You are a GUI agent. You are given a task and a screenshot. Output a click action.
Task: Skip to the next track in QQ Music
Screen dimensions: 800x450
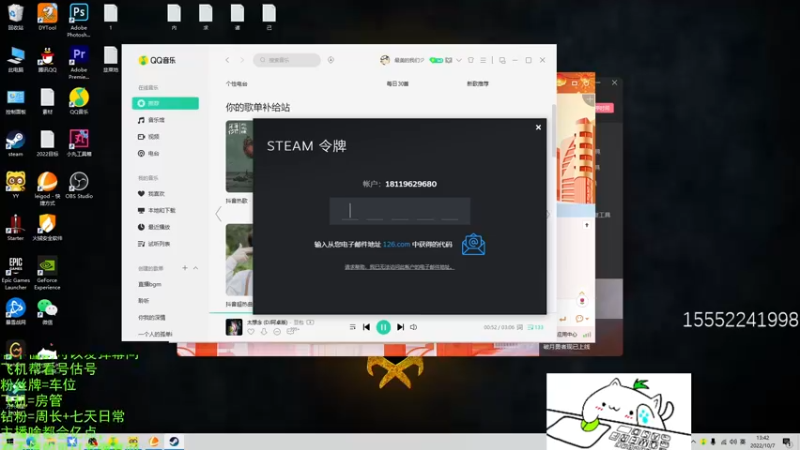(401, 327)
